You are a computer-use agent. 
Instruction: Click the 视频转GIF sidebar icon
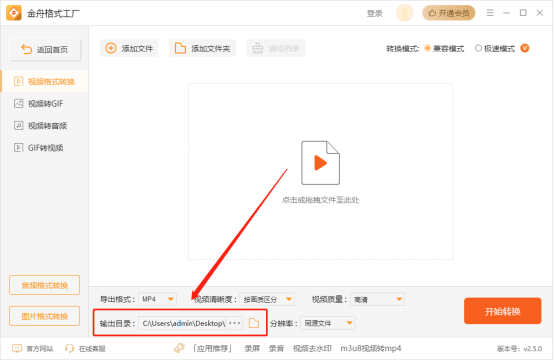(x=18, y=104)
